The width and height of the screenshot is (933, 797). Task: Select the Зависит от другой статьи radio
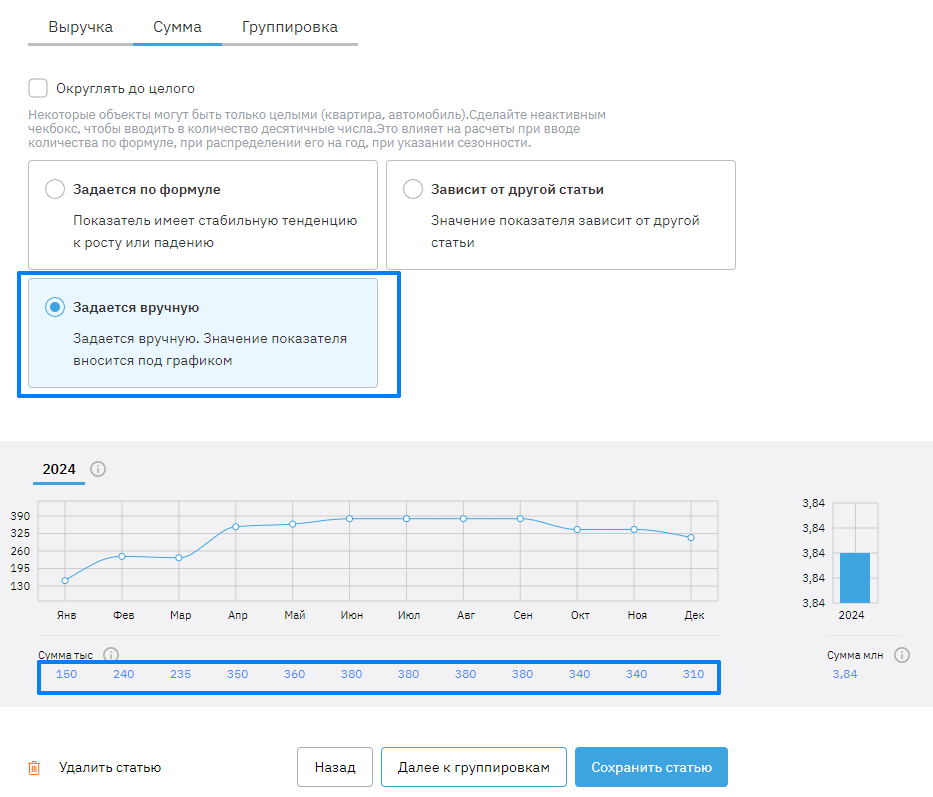pyautogui.click(x=412, y=189)
